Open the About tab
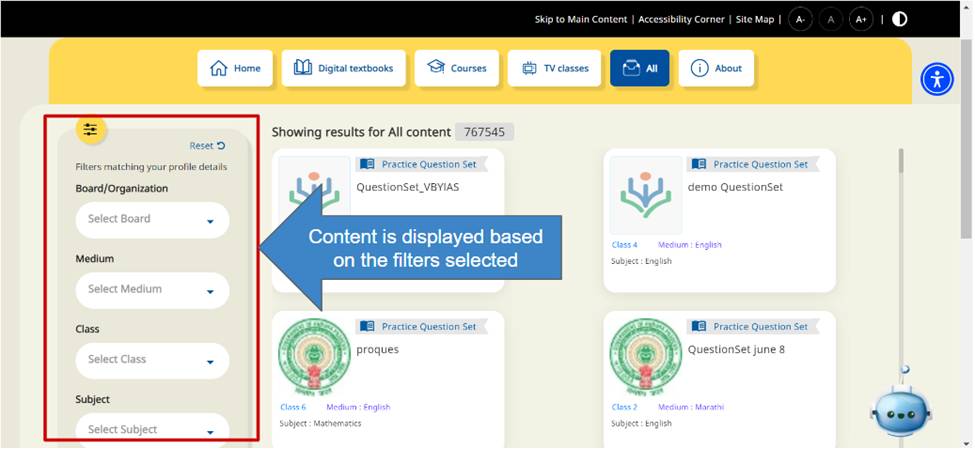 pyautogui.click(x=716, y=68)
